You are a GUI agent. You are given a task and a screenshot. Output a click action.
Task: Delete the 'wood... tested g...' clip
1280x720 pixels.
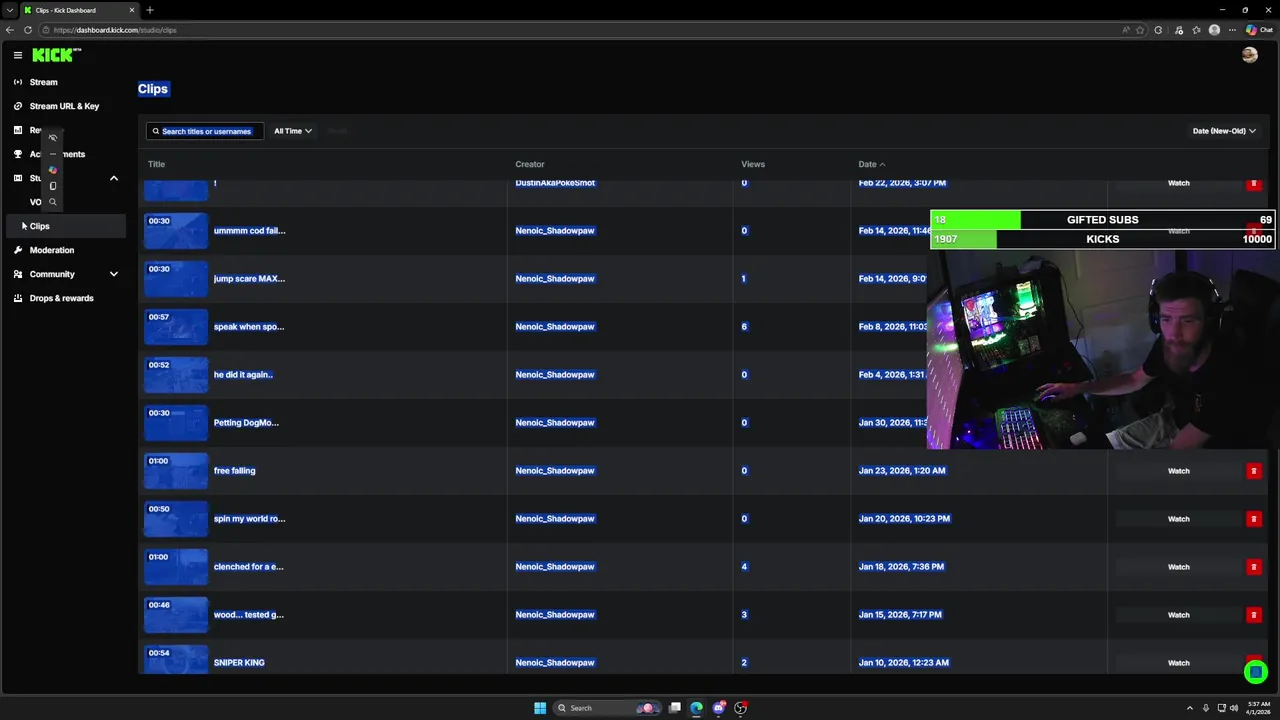(1254, 615)
